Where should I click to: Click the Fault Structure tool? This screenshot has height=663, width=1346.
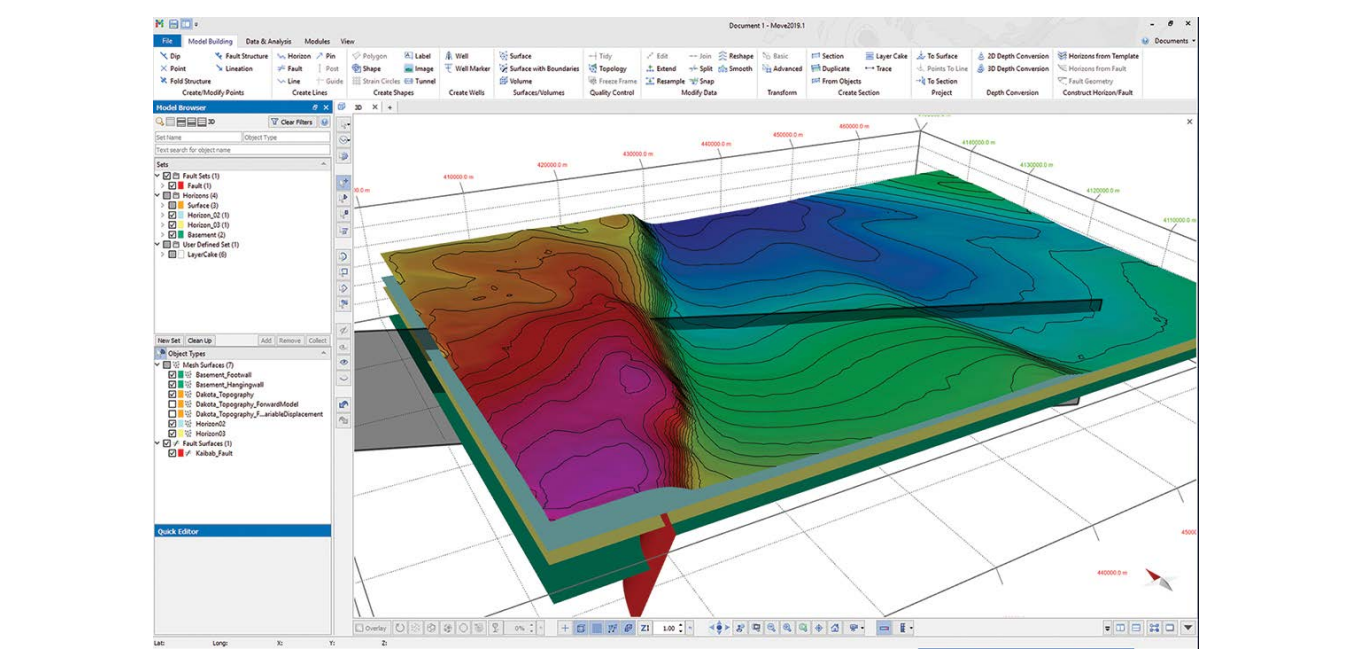click(241, 56)
